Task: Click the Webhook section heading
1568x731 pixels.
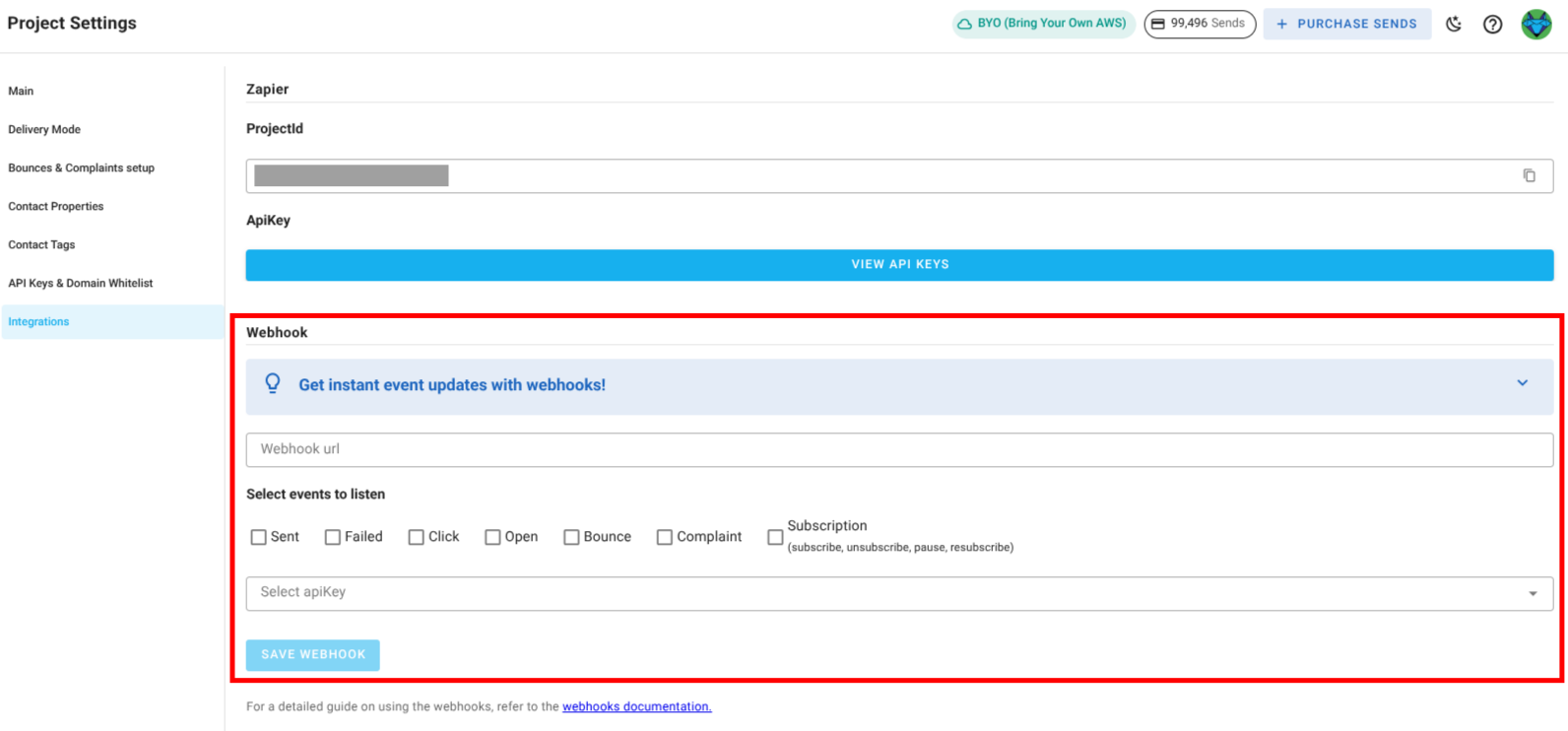Action: [x=277, y=332]
